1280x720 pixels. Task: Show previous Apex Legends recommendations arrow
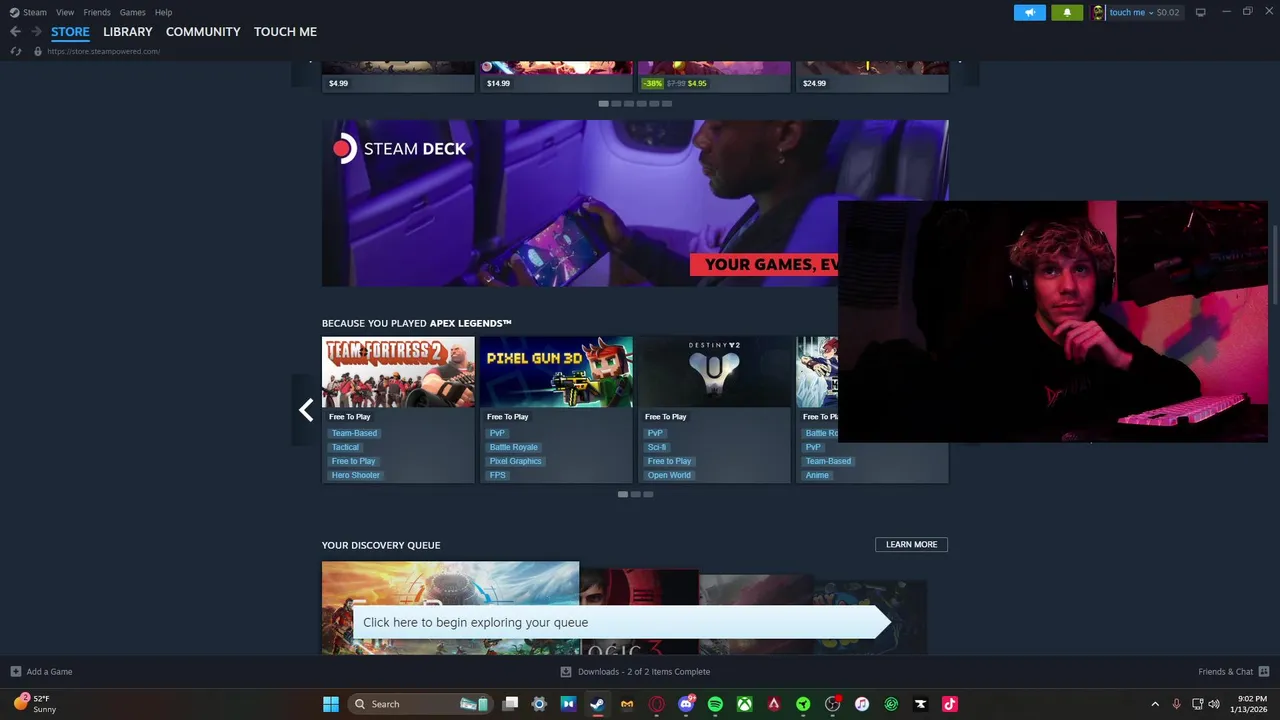pyautogui.click(x=306, y=410)
